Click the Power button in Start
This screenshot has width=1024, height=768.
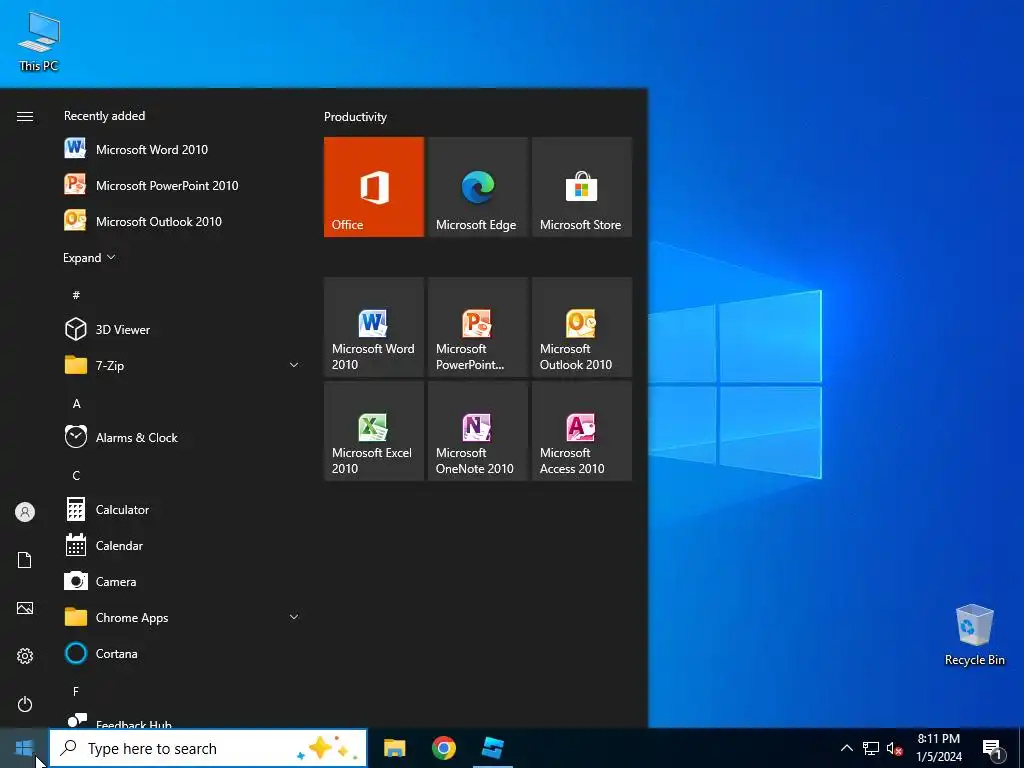pos(25,704)
